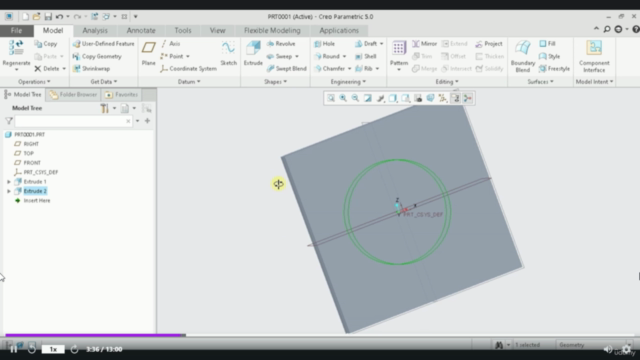
Task: Open the Model Intent dropdown
Action: tap(594, 82)
